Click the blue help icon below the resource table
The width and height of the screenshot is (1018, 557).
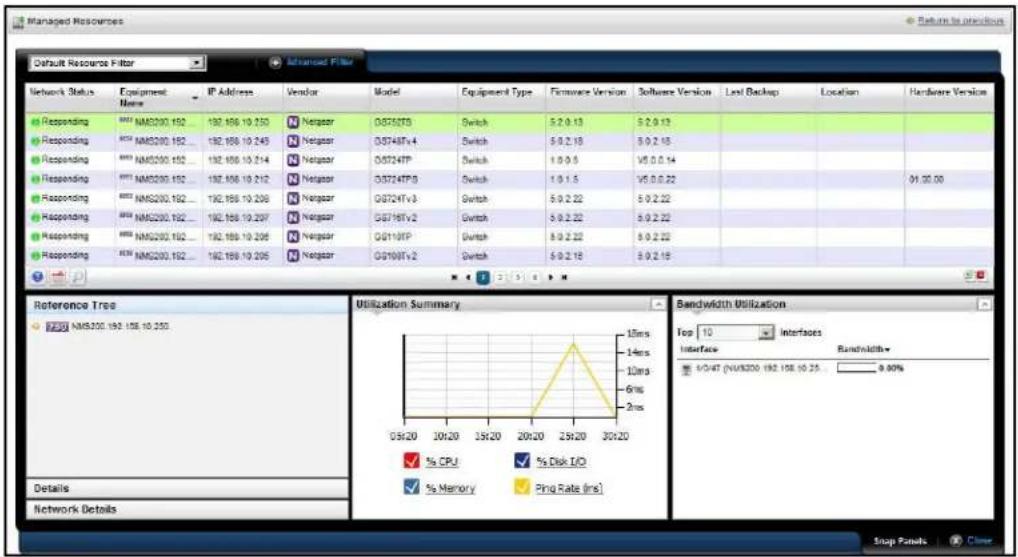click(37, 277)
